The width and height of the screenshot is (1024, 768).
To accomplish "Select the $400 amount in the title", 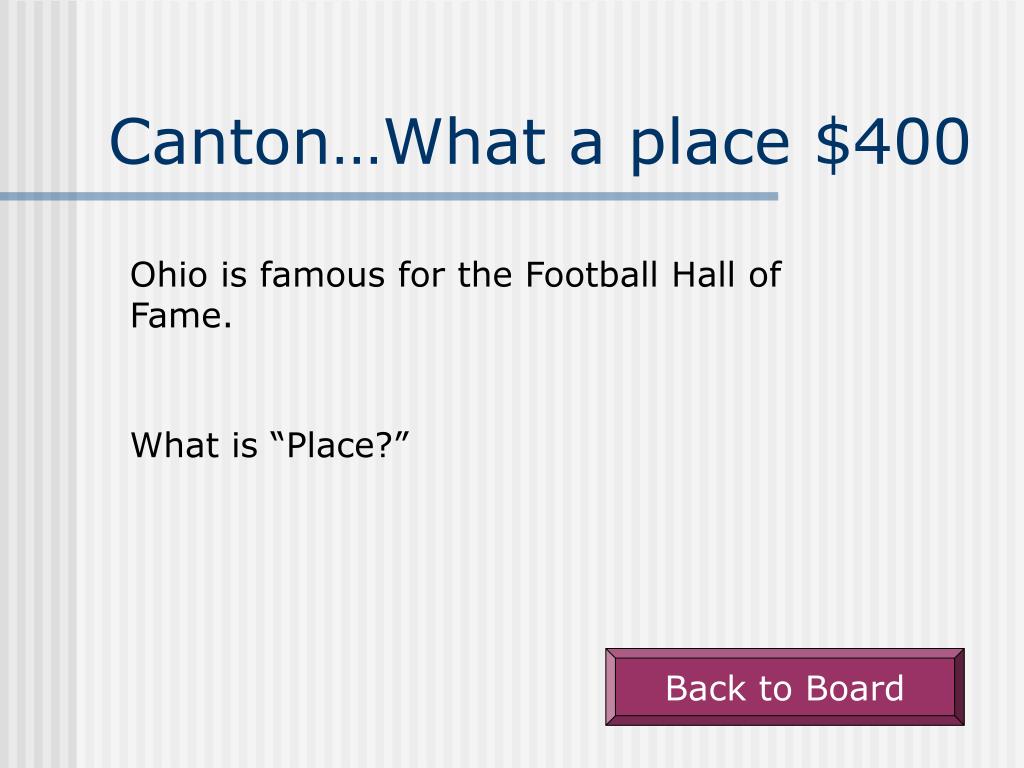I will (892, 142).
